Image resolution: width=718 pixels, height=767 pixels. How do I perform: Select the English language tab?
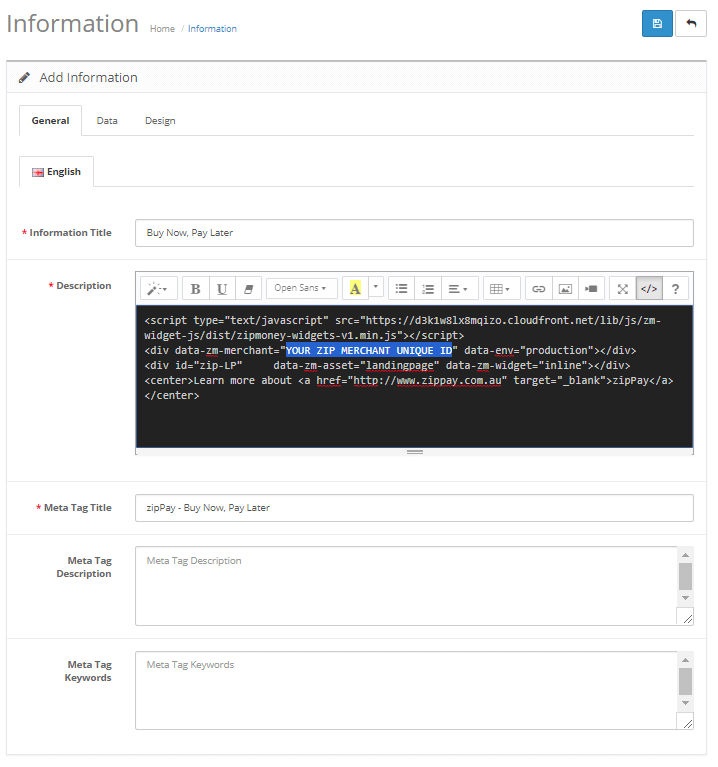(56, 172)
